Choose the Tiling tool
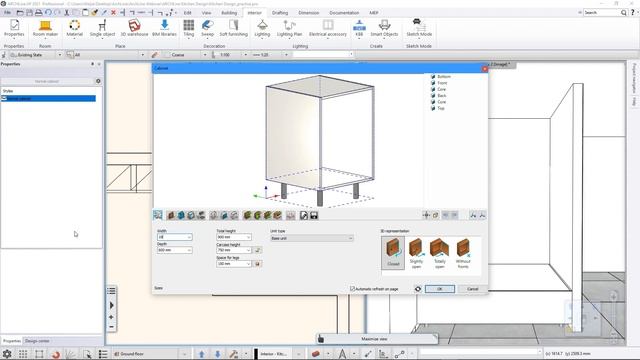Viewport: 640px width, 360px height. point(189,28)
